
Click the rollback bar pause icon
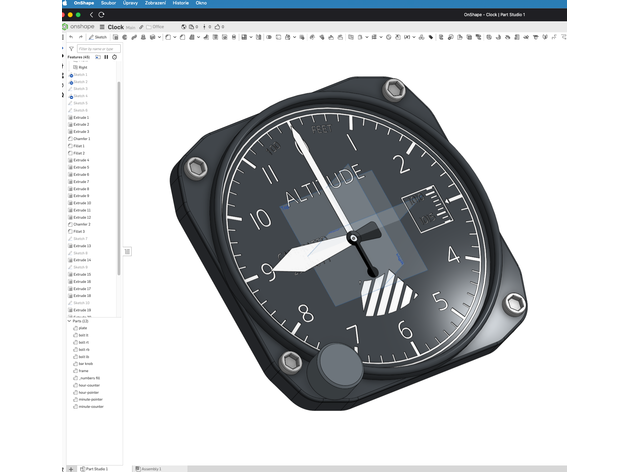pos(106,57)
